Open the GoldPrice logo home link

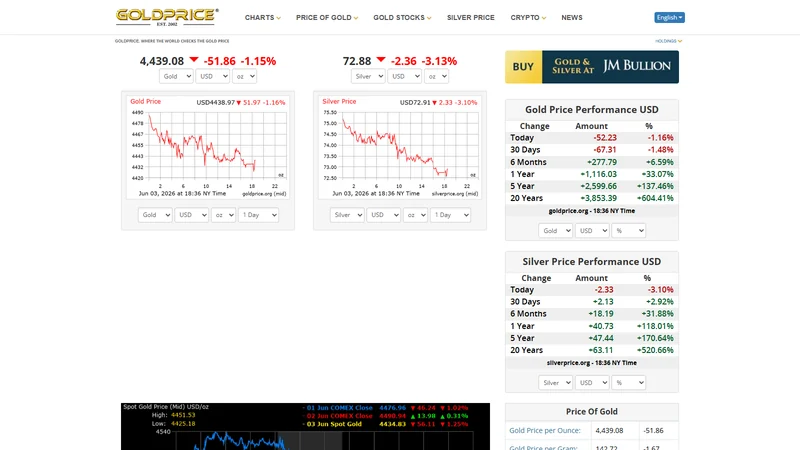pyautogui.click(x=167, y=17)
